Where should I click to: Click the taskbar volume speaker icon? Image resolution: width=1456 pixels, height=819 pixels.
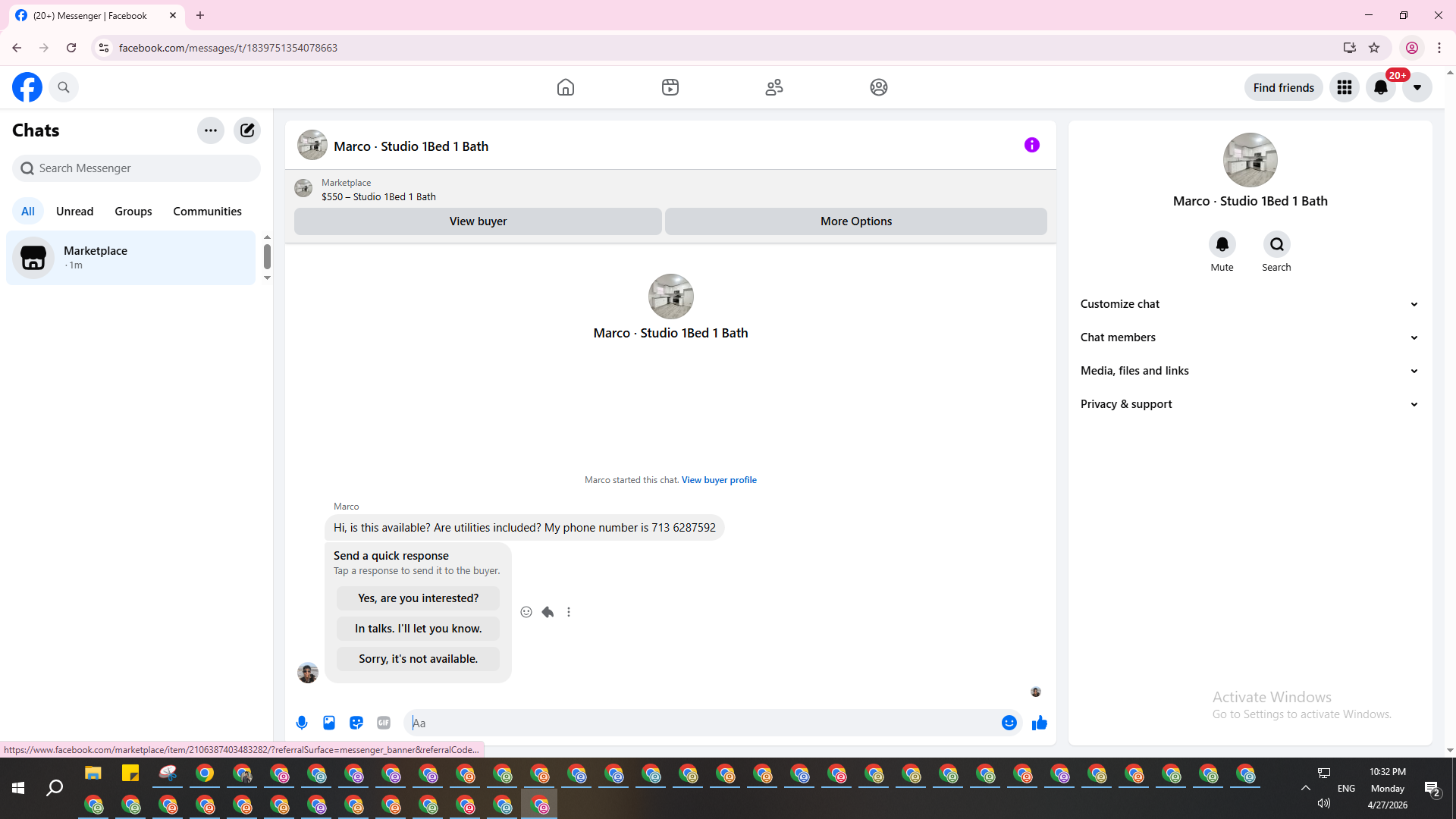coord(1324,803)
